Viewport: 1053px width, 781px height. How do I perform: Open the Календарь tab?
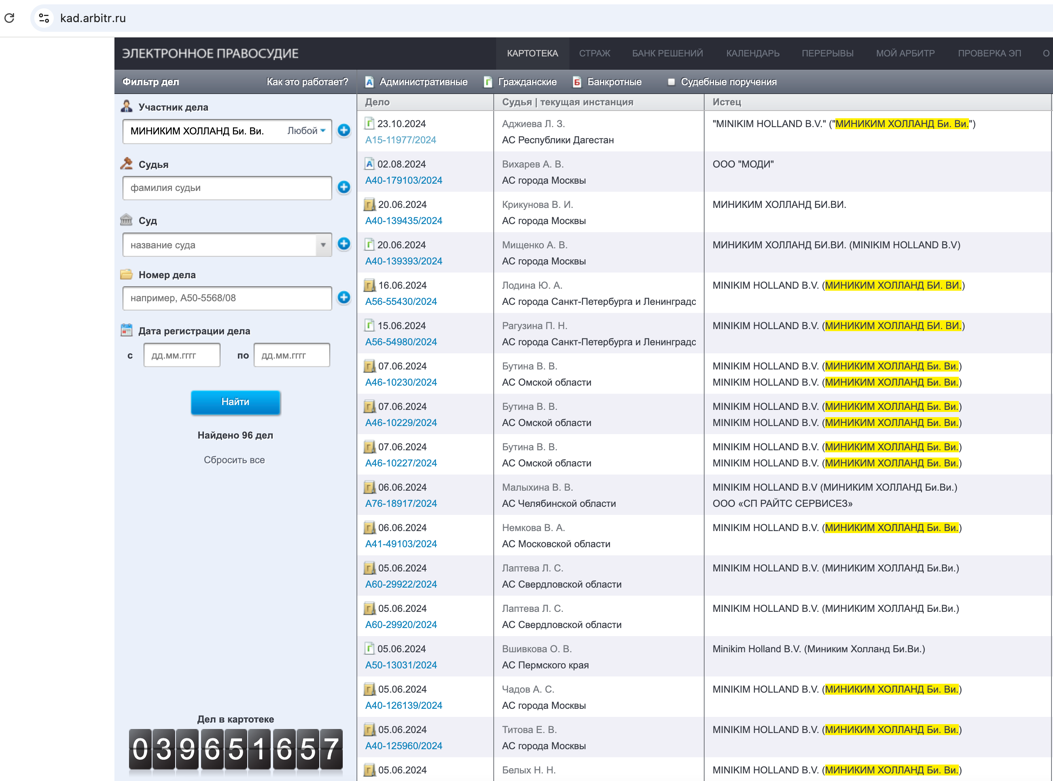click(753, 53)
